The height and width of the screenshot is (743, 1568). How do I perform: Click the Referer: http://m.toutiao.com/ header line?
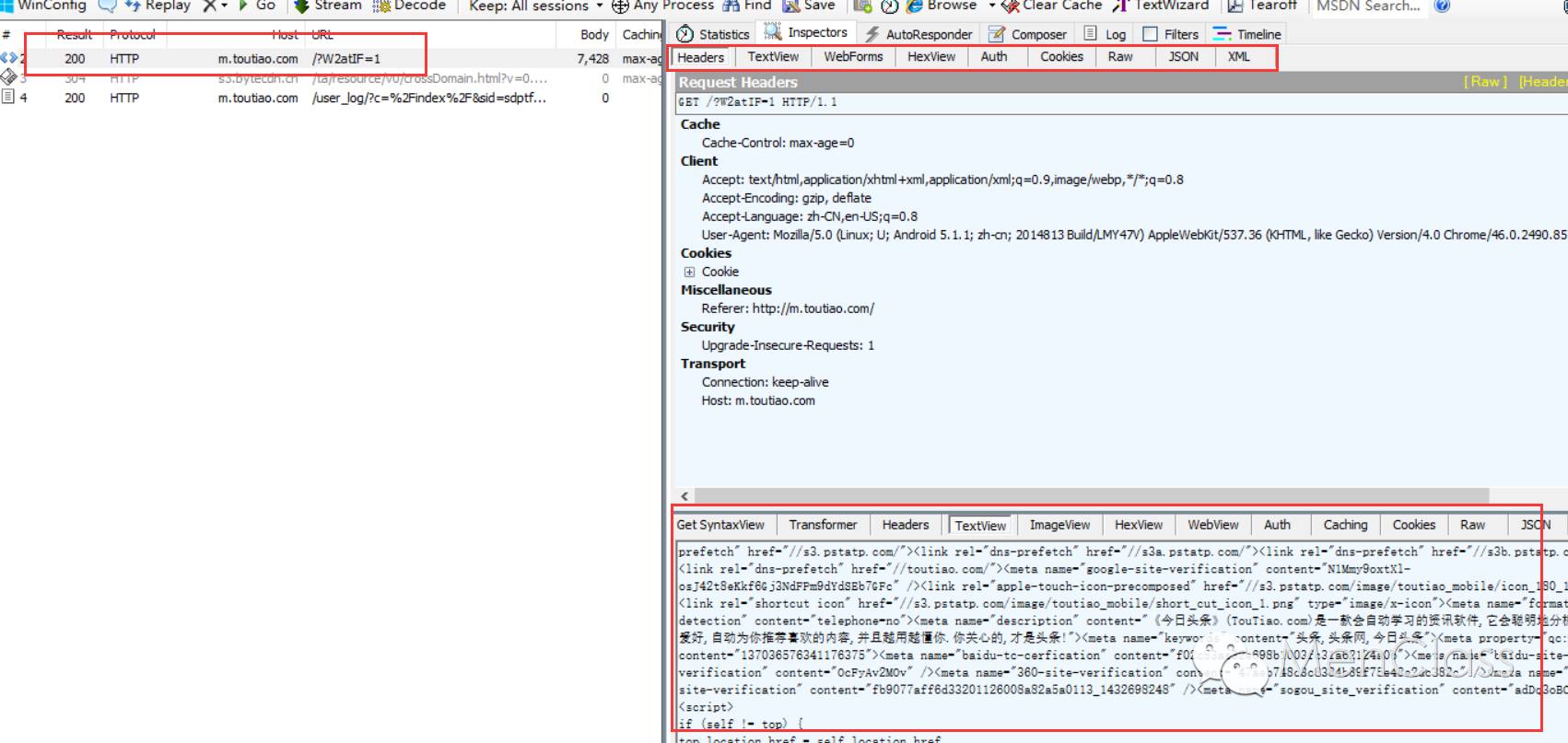coord(788,308)
